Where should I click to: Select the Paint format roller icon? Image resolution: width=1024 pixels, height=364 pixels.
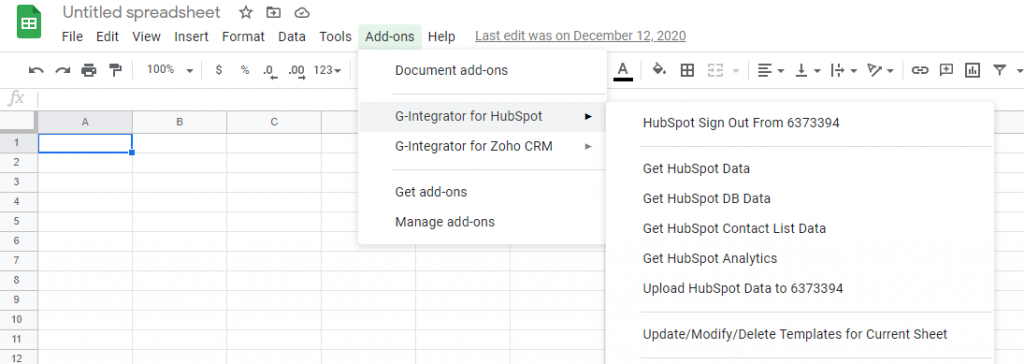(x=115, y=70)
